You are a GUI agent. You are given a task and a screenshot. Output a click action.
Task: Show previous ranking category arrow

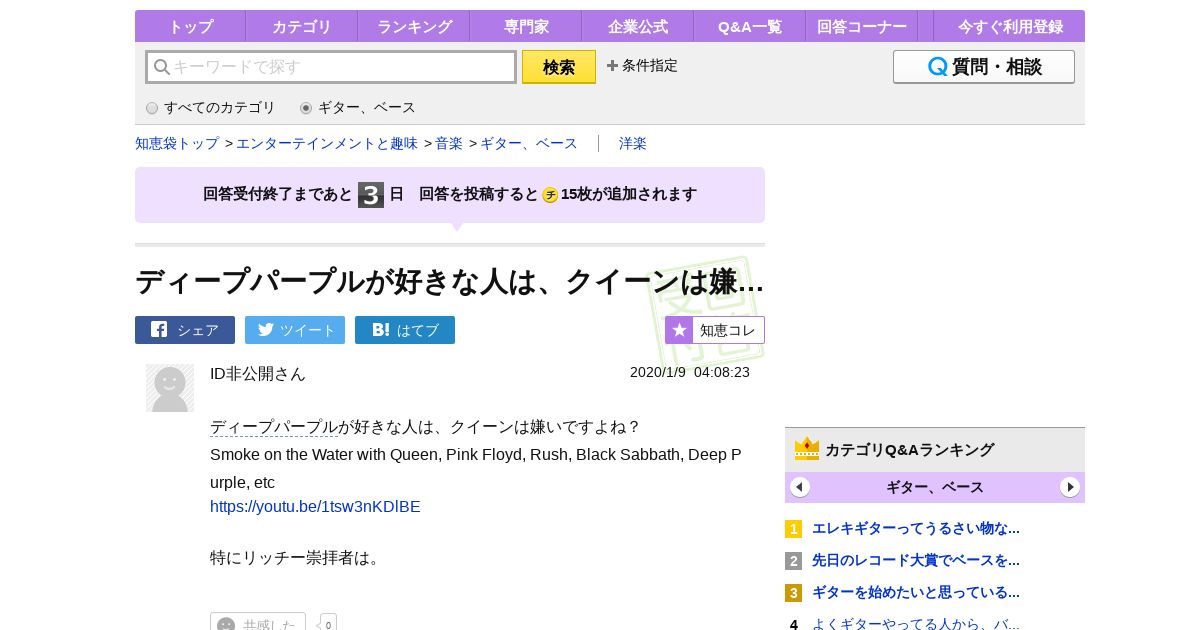click(800, 487)
